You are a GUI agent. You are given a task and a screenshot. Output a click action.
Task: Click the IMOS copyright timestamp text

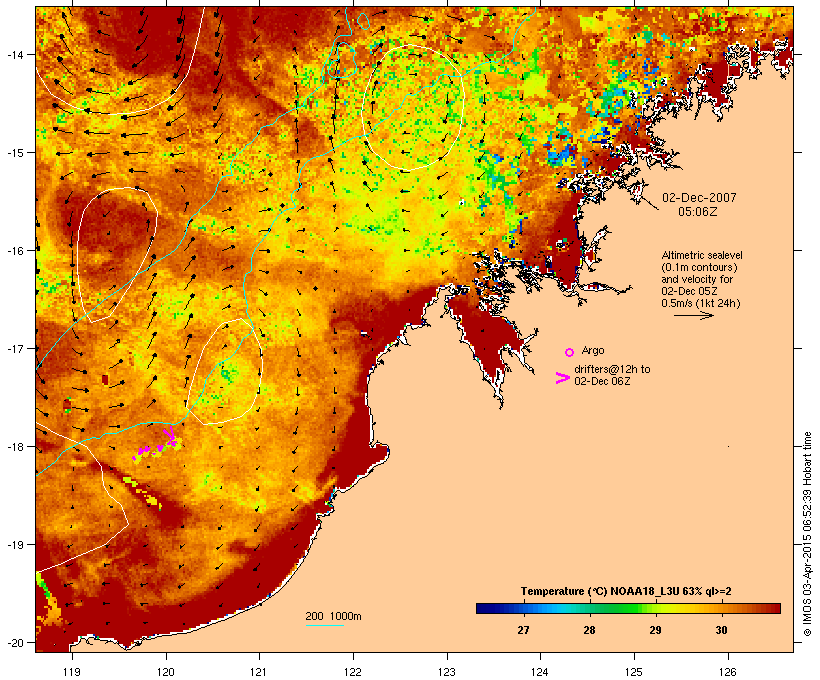[807, 535]
